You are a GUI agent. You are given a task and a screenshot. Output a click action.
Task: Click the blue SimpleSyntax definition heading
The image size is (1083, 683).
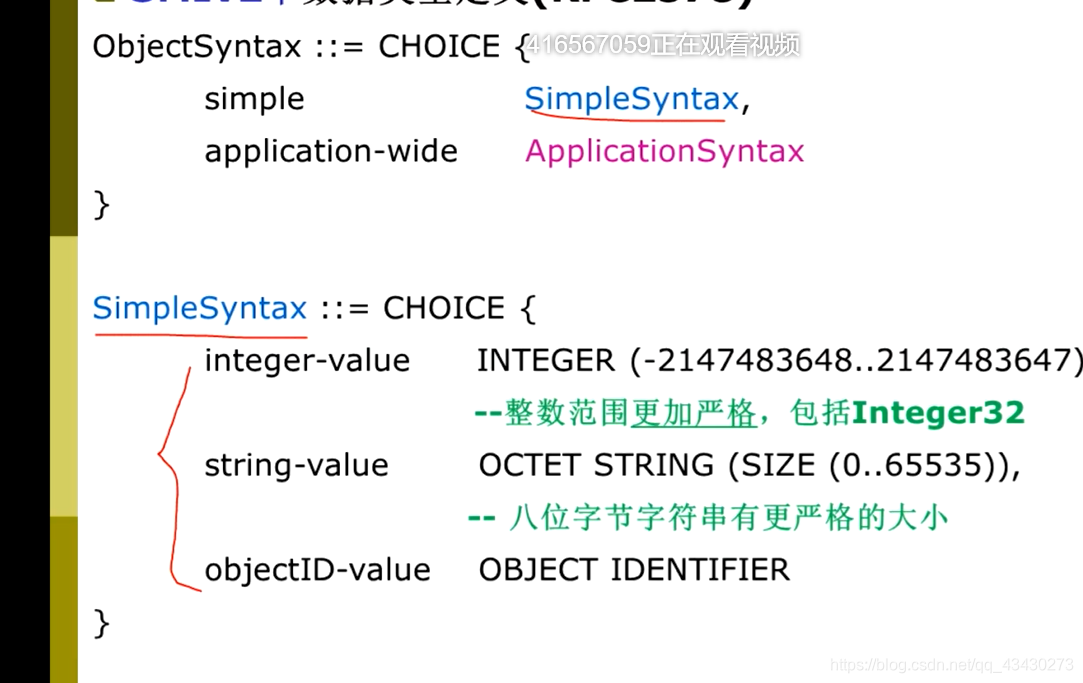pos(200,308)
